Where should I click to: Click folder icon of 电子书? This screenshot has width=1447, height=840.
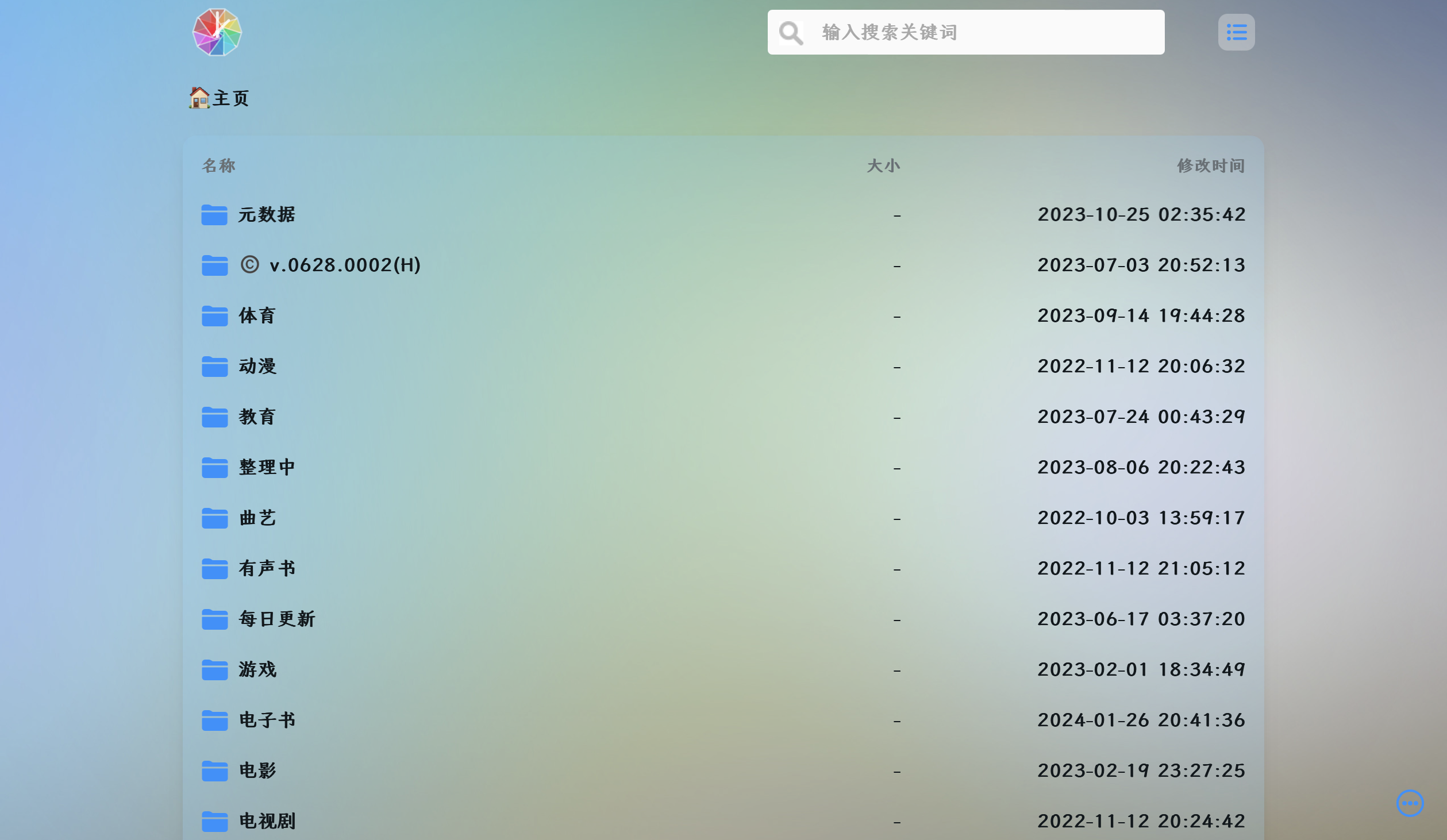pyautogui.click(x=214, y=720)
